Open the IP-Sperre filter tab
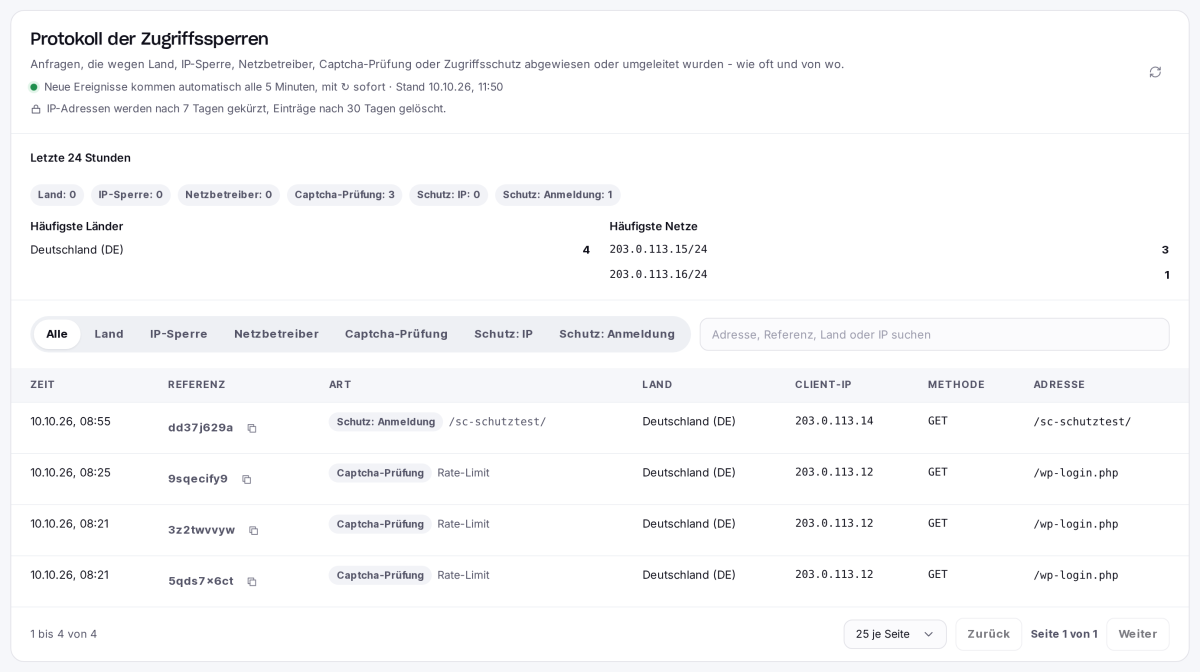This screenshot has height=672, width=1200. click(x=179, y=334)
